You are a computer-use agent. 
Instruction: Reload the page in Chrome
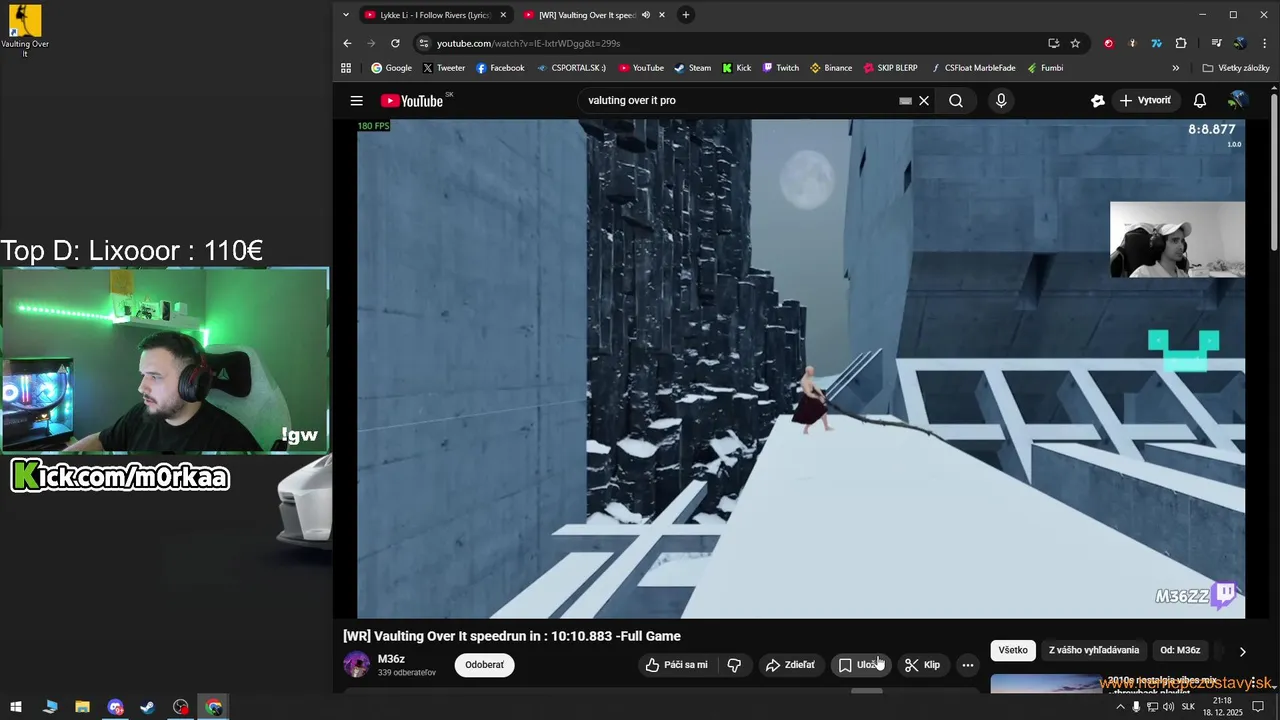pyautogui.click(x=395, y=43)
